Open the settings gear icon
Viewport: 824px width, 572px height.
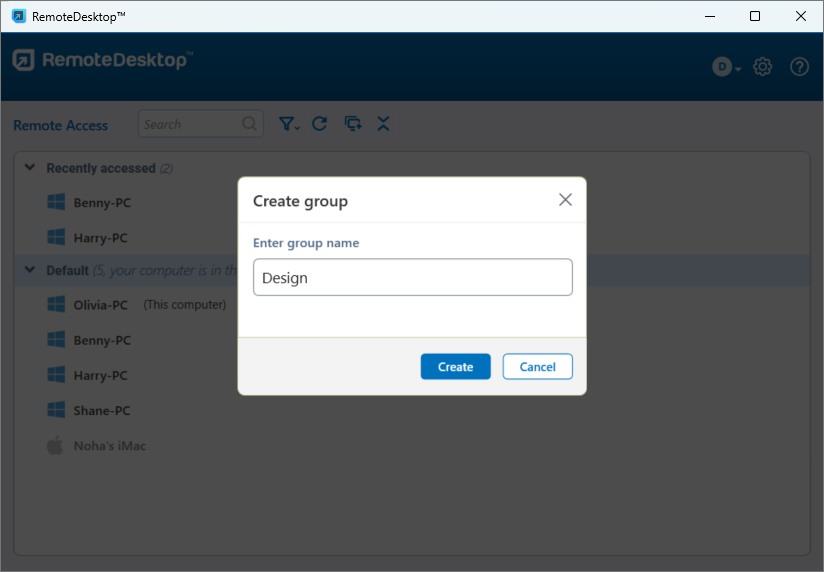tap(763, 67)
